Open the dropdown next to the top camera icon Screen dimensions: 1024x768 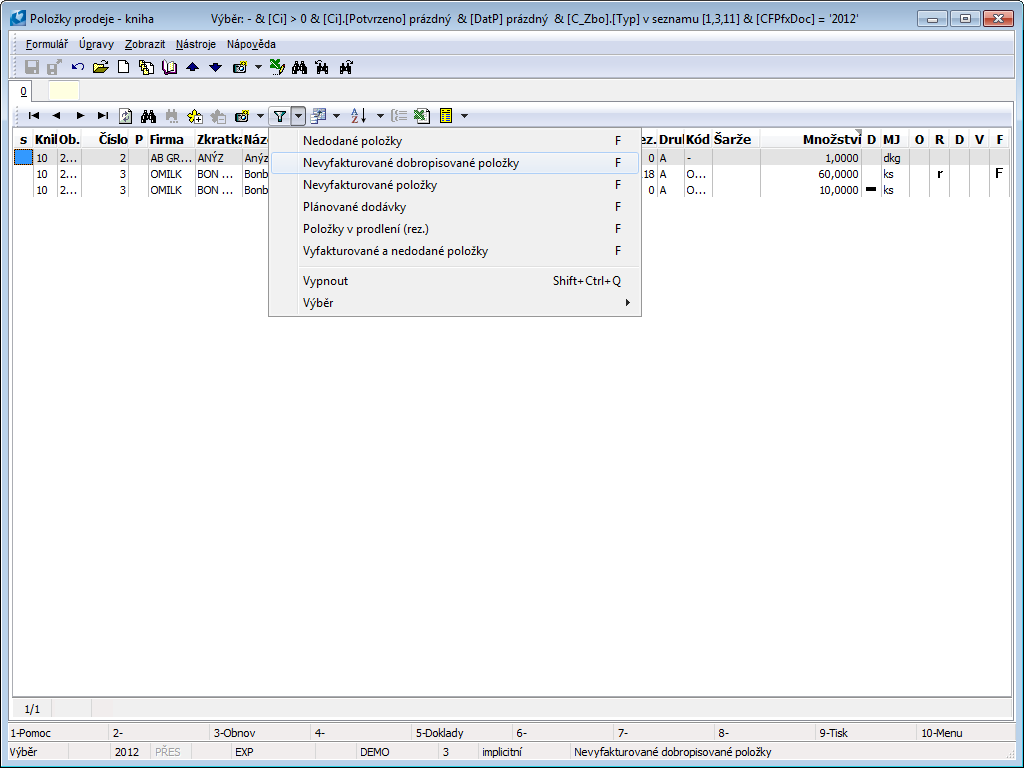[x=258, y=67]
